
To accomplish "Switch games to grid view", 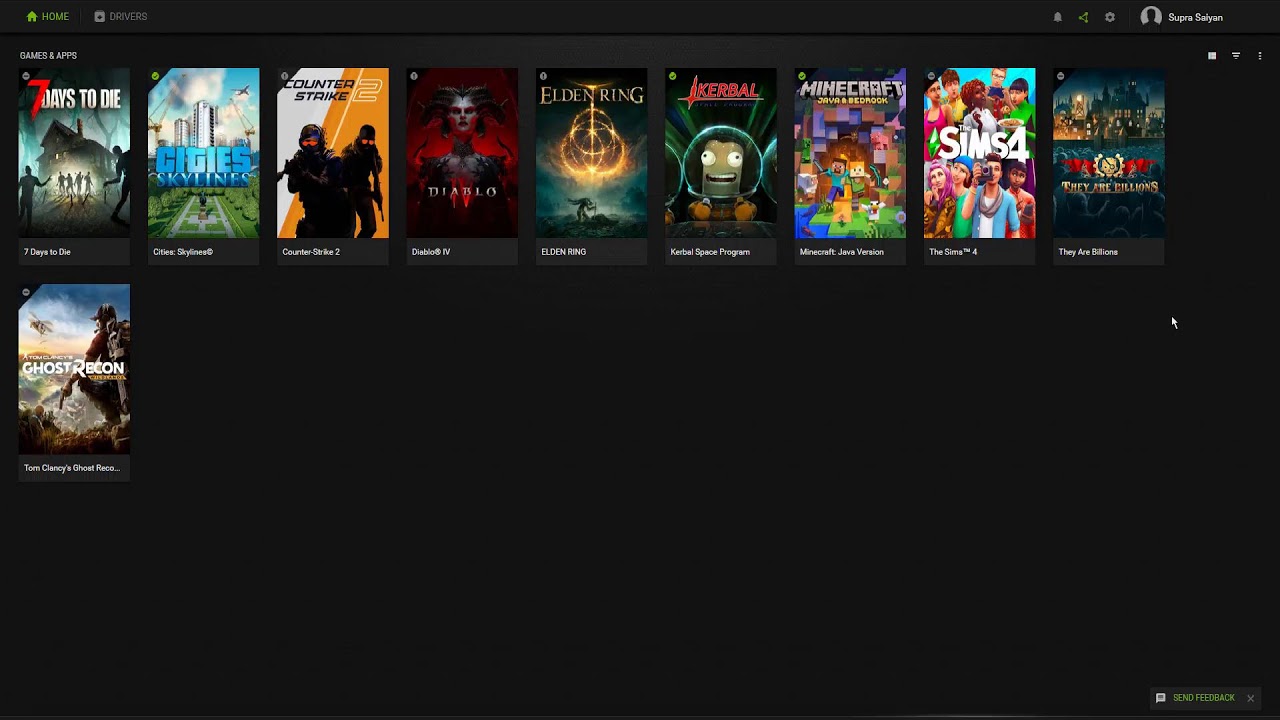I will pos(1212,56).
